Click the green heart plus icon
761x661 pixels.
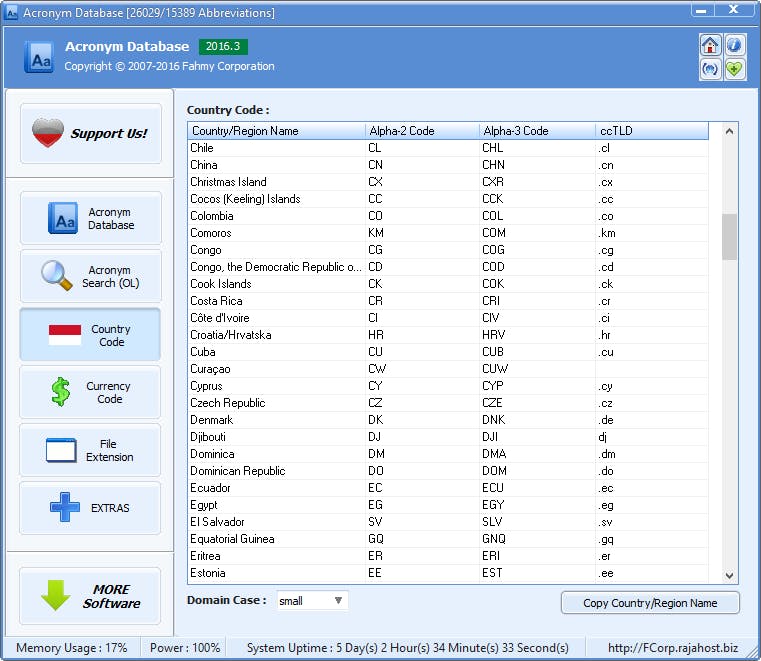[x=735, y=69]
